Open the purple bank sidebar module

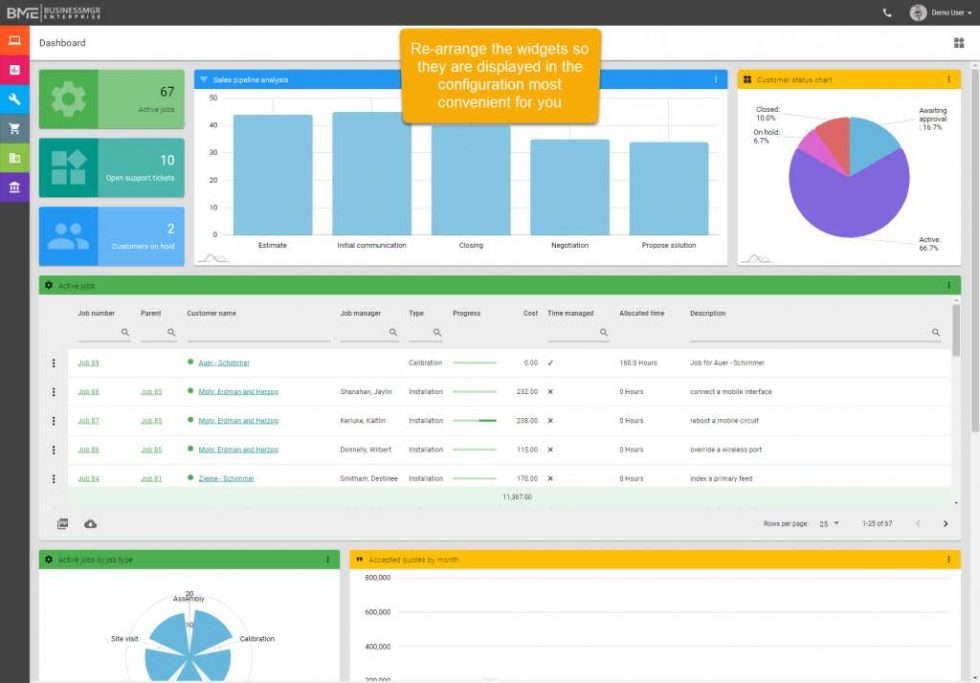pyautogui.click(x=14, y=187)
